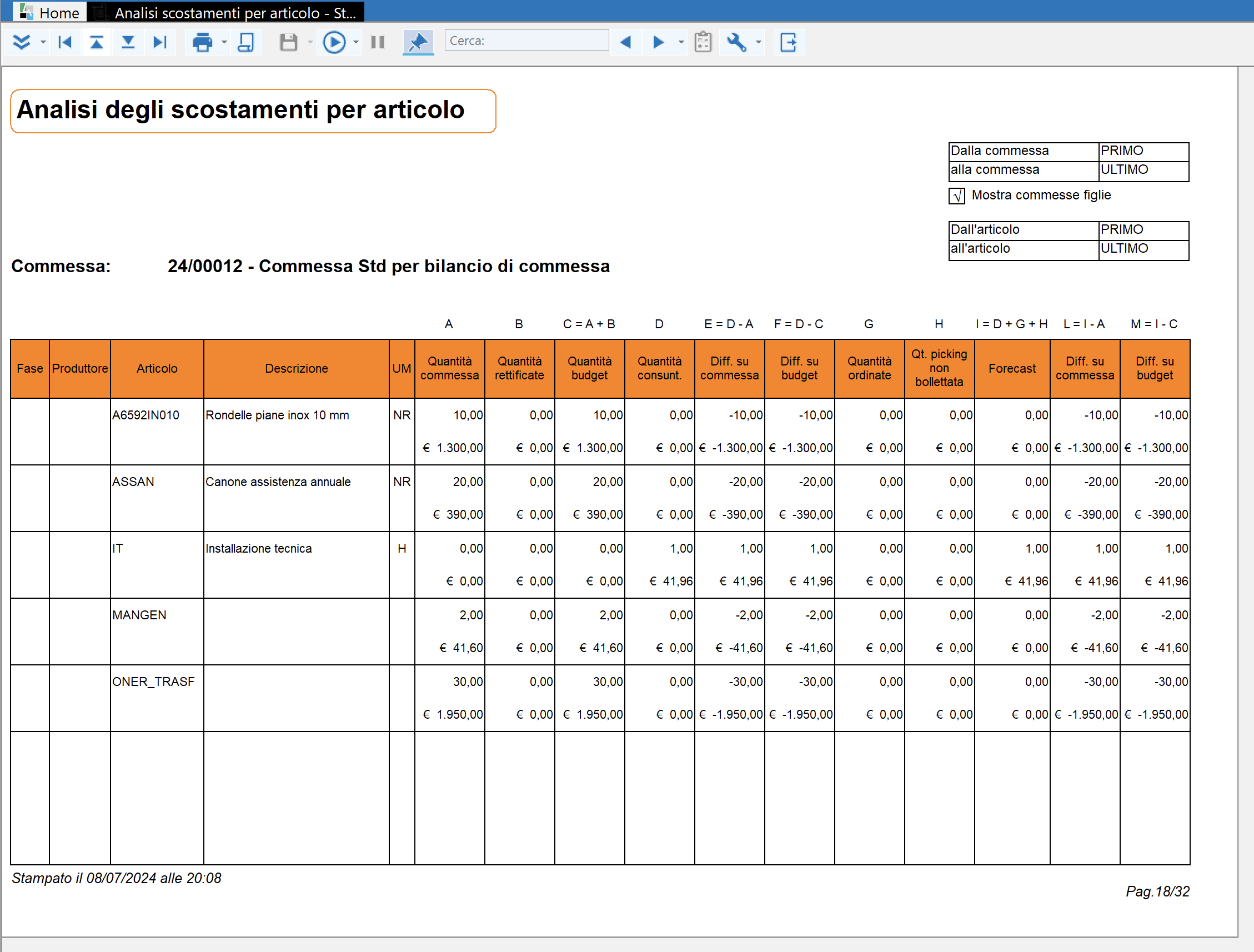Viewport: 1254px width, 952px height.
Task: Click the Quantità budget column header
Action: 590,369
